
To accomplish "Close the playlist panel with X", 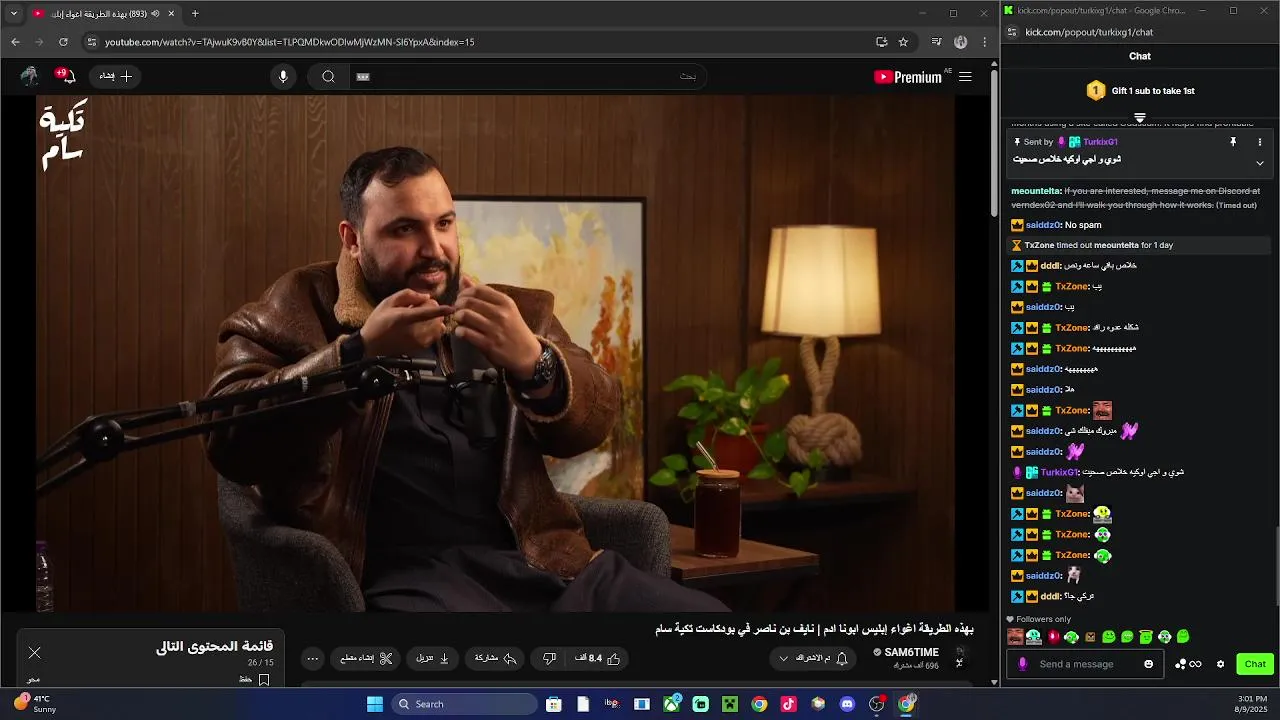I will coord(35,653).
